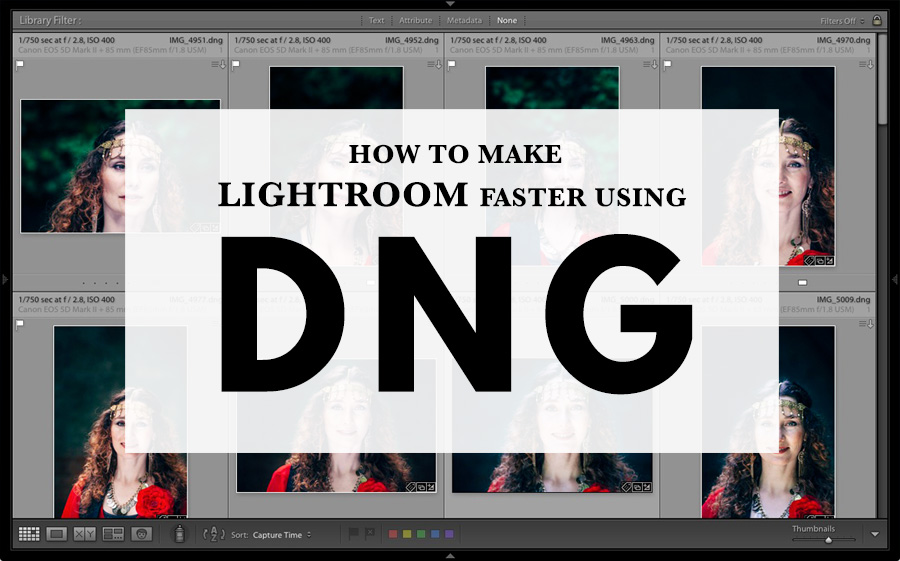This screenshot has height=561, width=900.
Task: Click metadata badge on IMG_5009.dng cell
Action: [x=866, y=324]
